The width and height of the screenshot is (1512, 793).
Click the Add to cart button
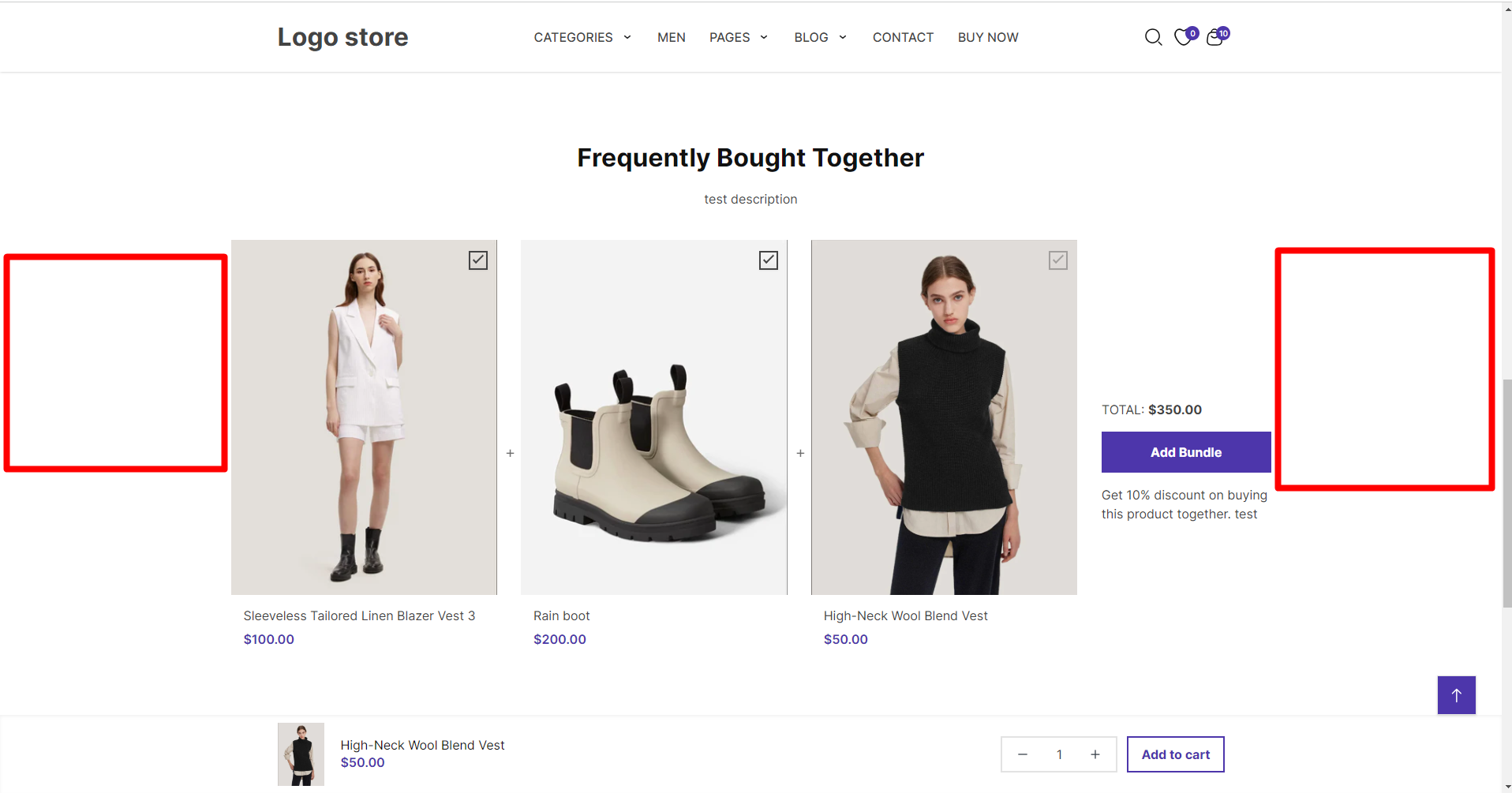[1175, 754]
